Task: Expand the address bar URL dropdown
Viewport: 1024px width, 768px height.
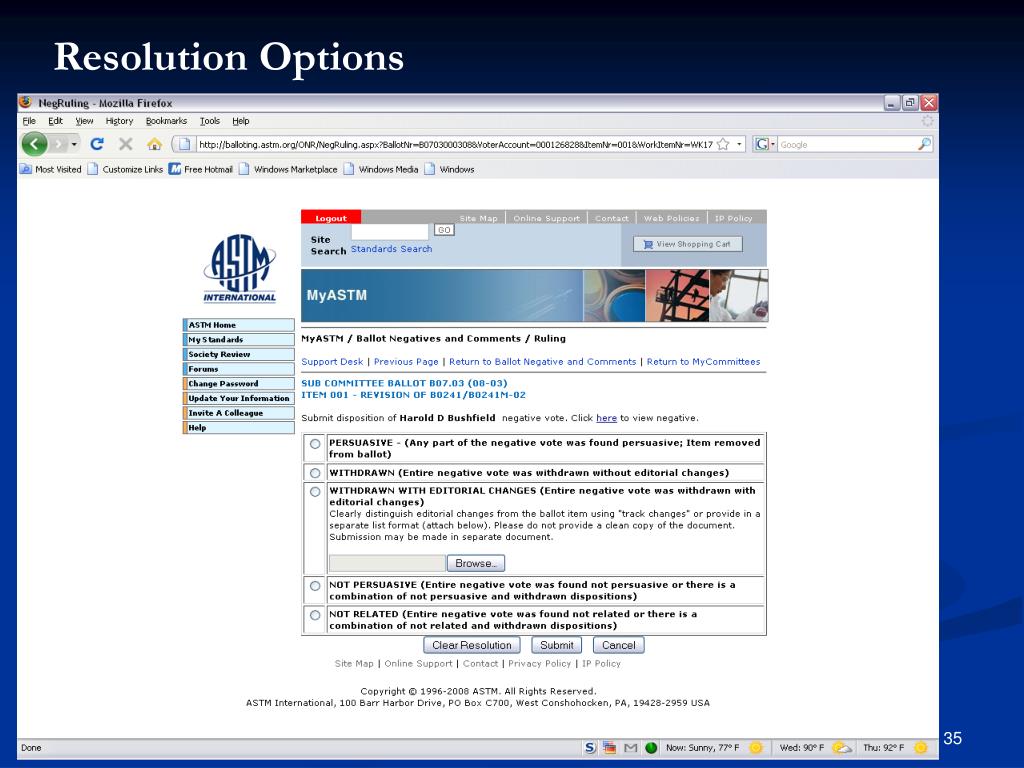Action: (x=739, y=144)
